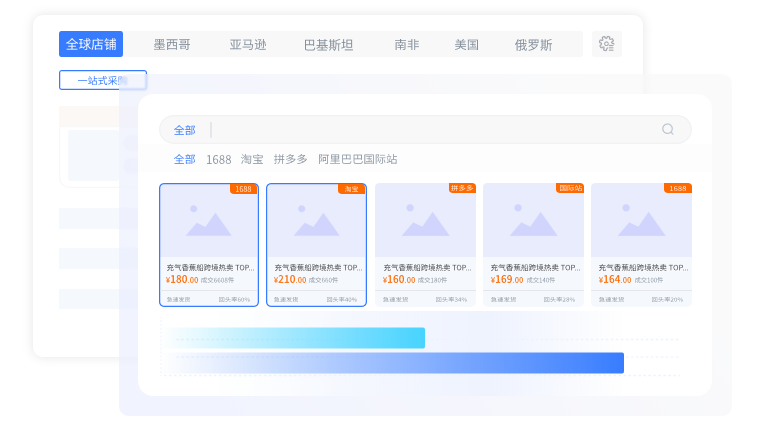
Task: Select the 俄罗斯 store tab
Action: [533, 45]
